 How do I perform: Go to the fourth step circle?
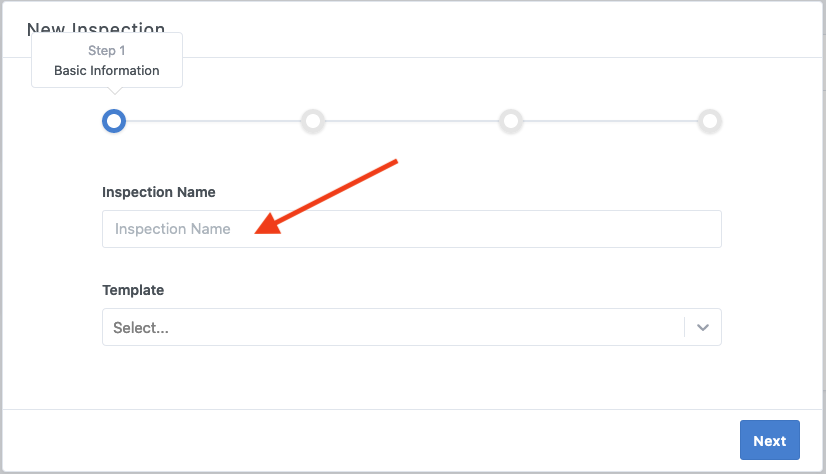coord(710,121)
